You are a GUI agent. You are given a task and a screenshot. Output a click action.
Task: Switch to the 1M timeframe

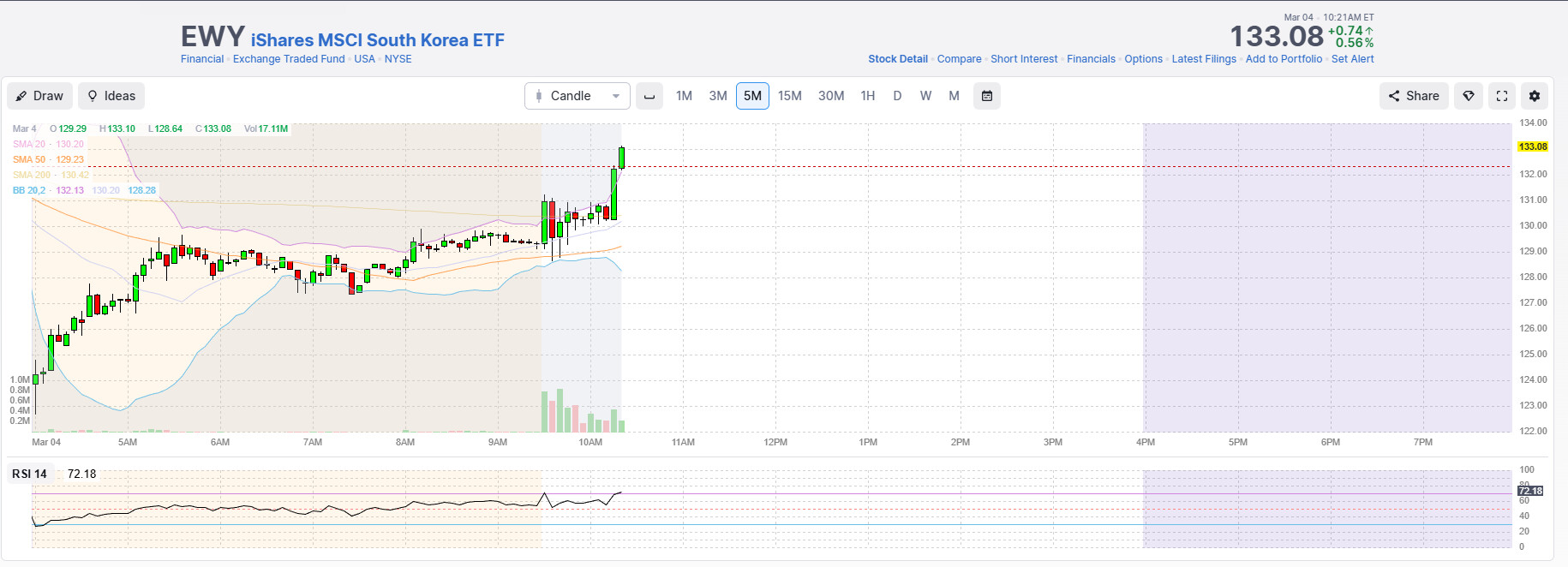[x=684, y=96]
